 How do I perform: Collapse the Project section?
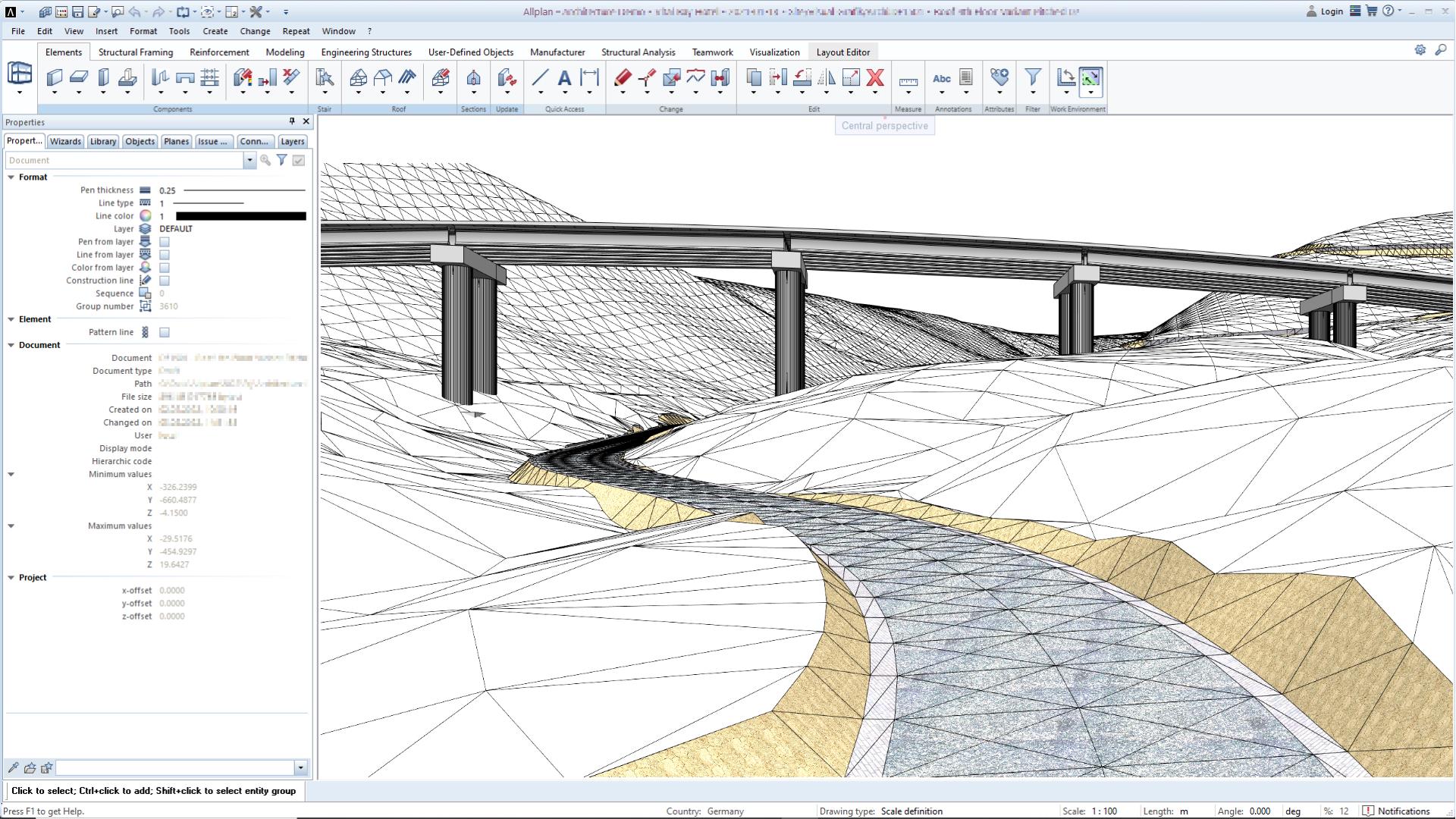(x=11, y=577)
